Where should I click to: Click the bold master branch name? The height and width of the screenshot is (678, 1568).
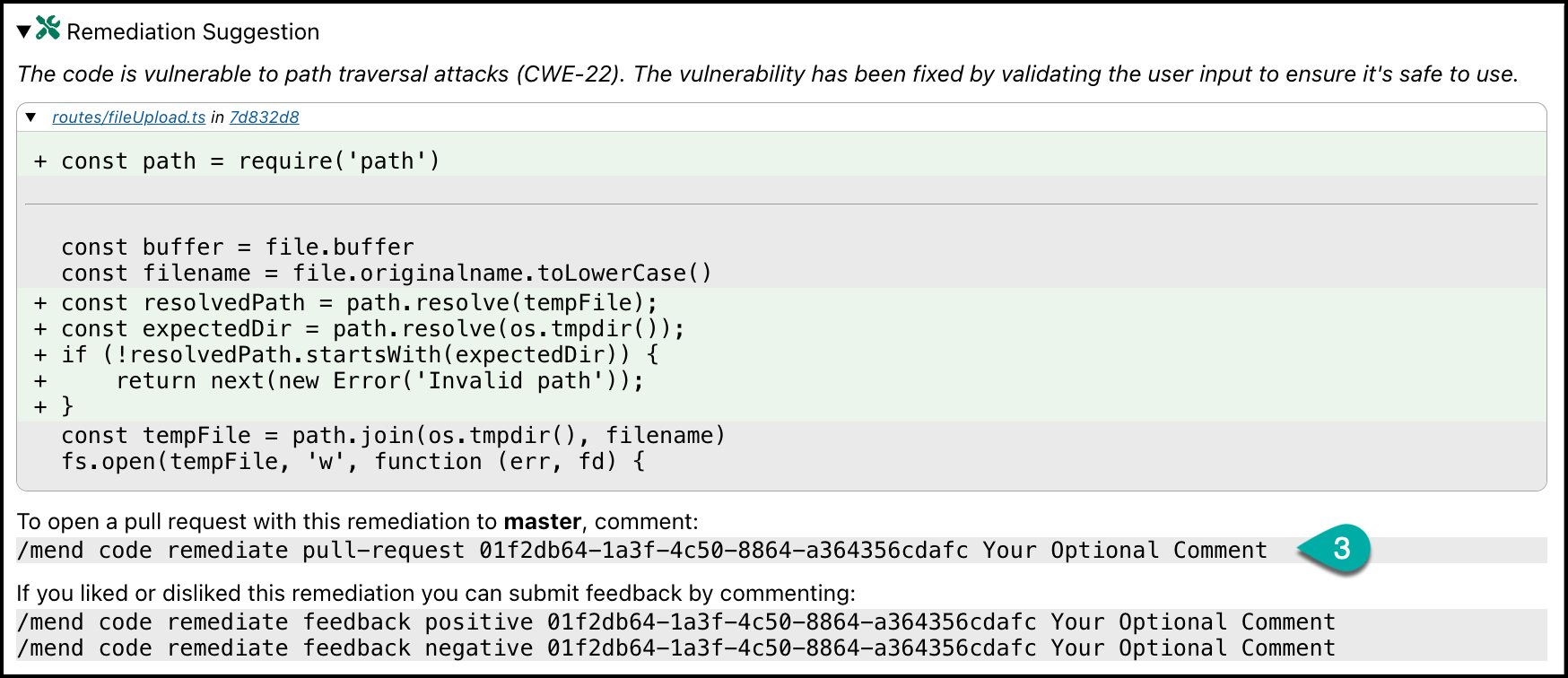pos(542,522)
